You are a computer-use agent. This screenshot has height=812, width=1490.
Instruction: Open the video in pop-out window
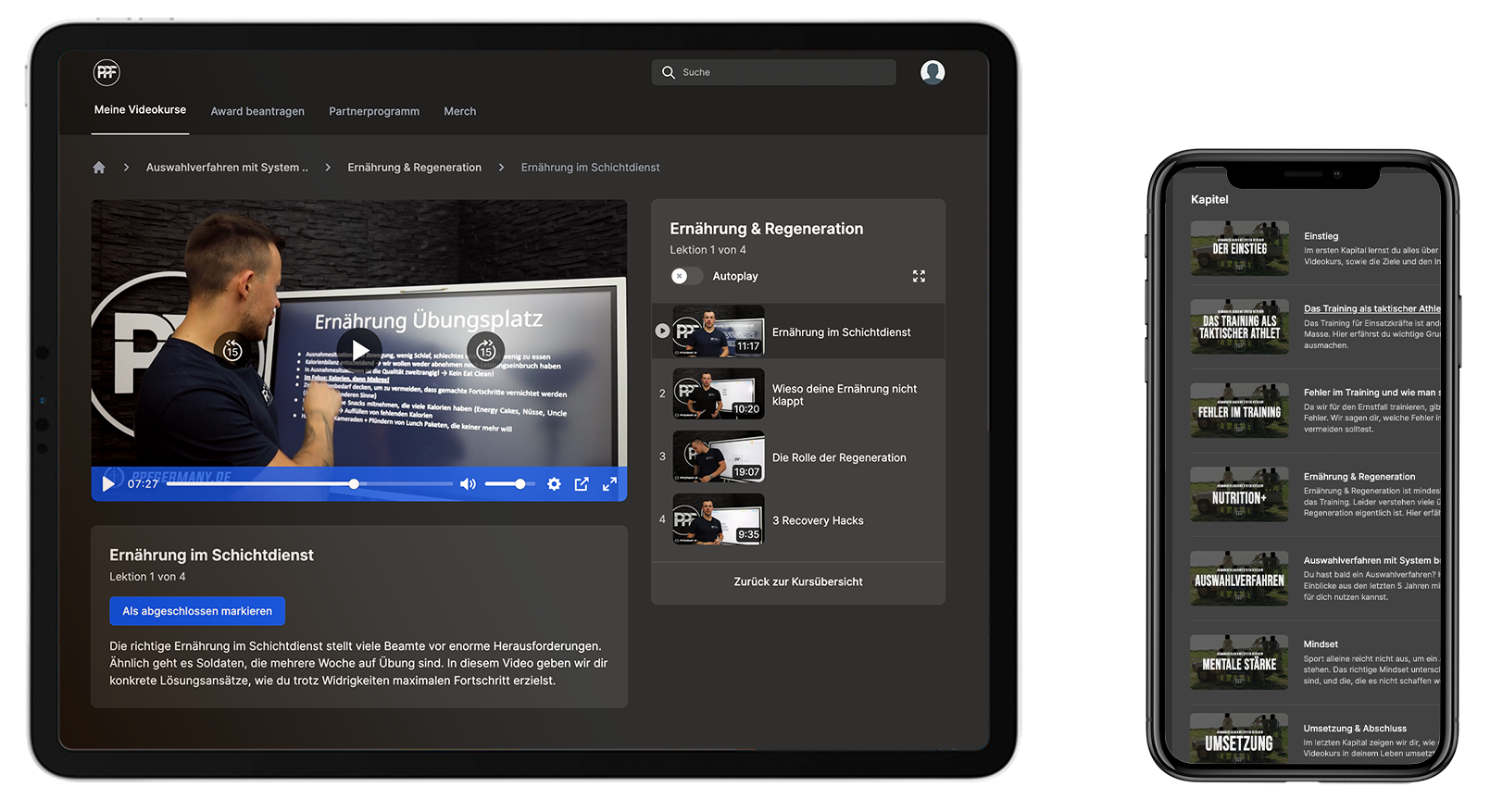pos(582,483)
